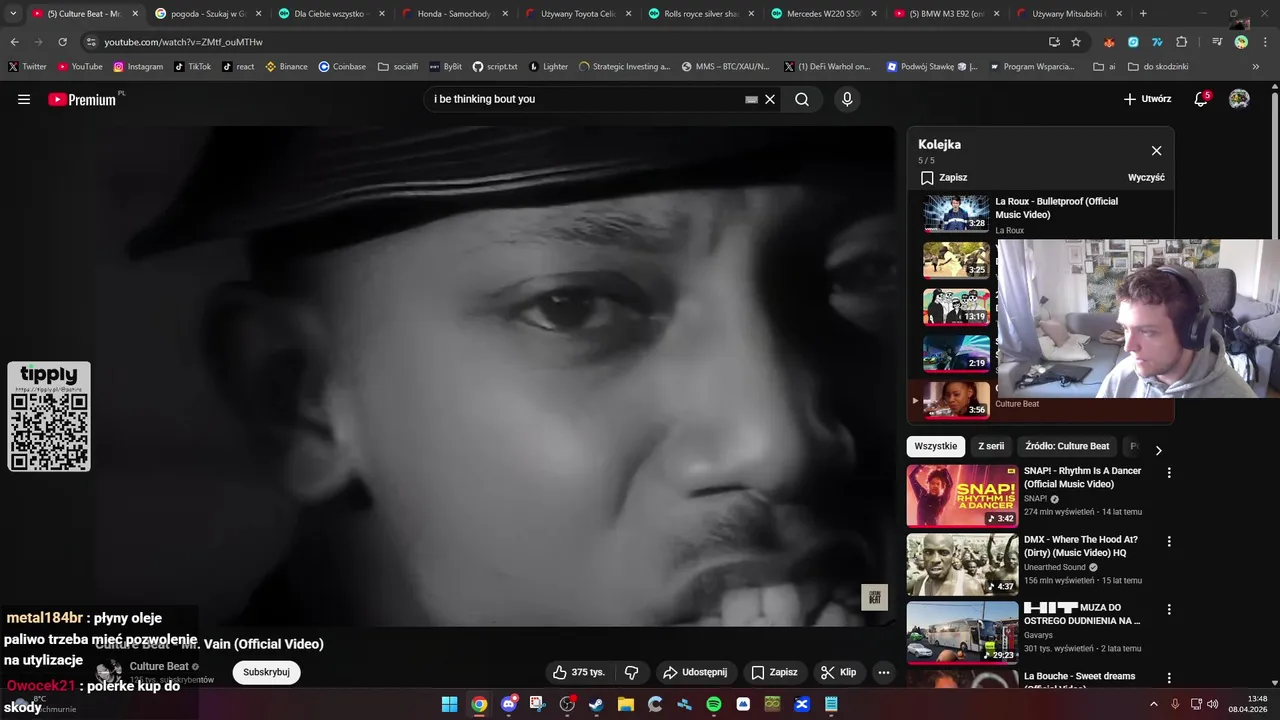Close the Kolejka queue panel
The height and width of the screenshot is (720, 1280).
pyautogui.click(x=1156, y=151)
